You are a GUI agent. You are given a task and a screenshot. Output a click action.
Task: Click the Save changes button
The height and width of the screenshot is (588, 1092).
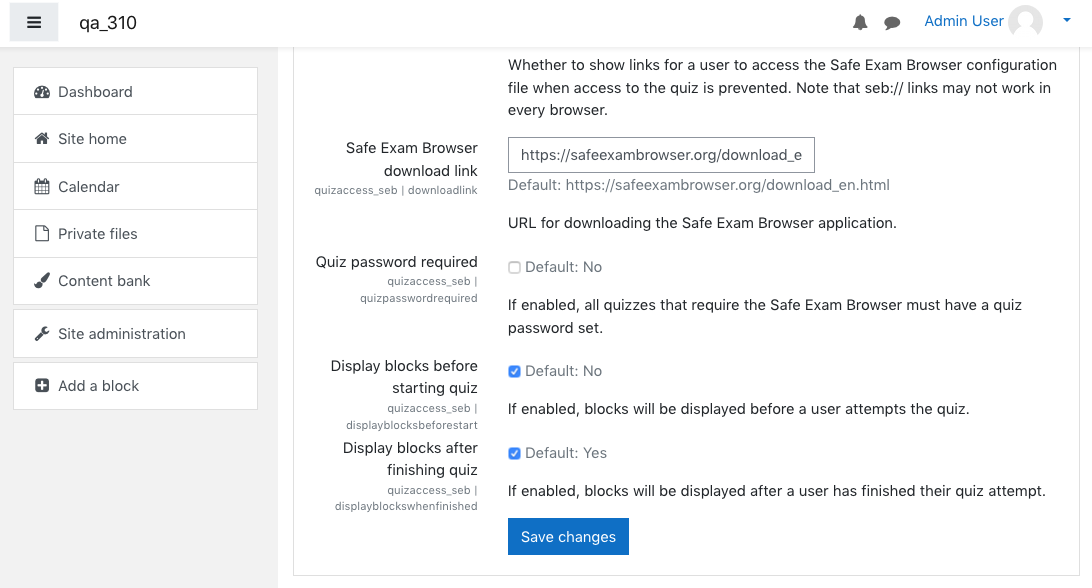pos(568,536)
